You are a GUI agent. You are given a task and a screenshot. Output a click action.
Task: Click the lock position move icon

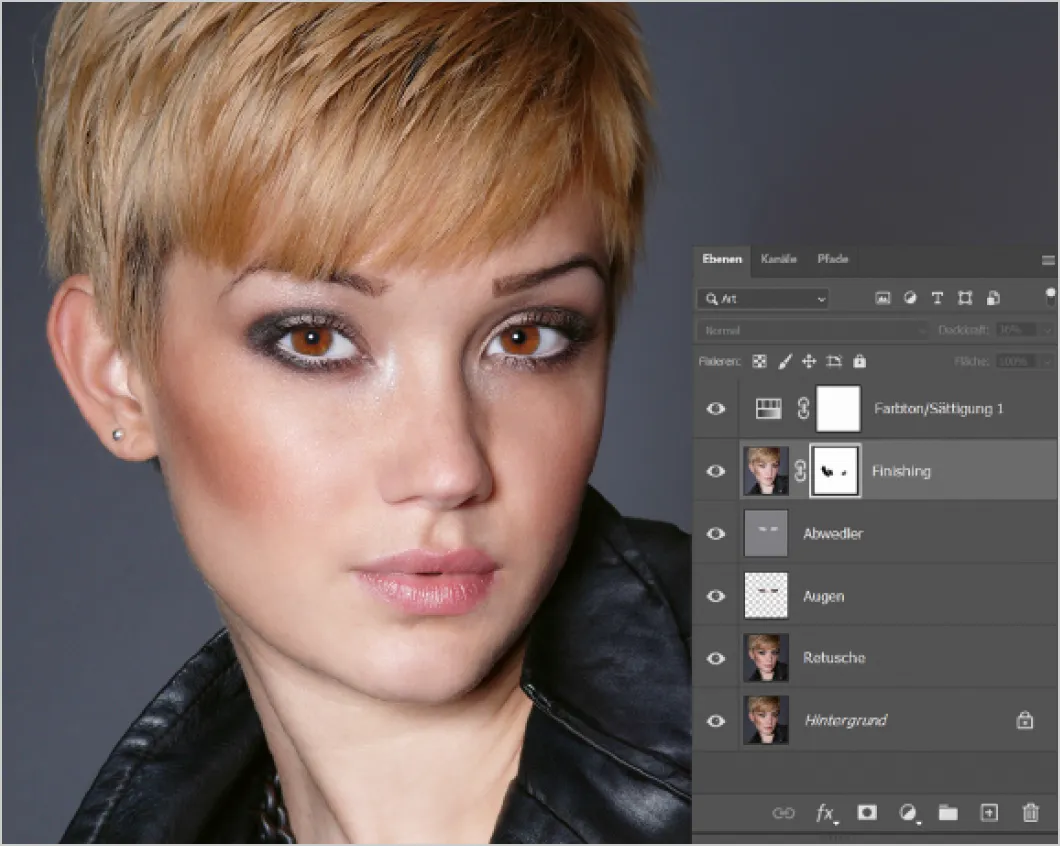pos(809,362)
